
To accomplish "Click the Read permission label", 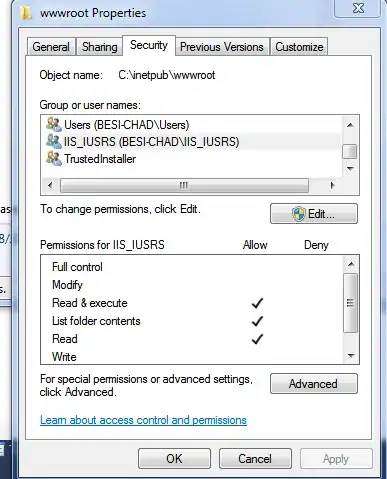I will pyautogui.click(x=65, y=339).
